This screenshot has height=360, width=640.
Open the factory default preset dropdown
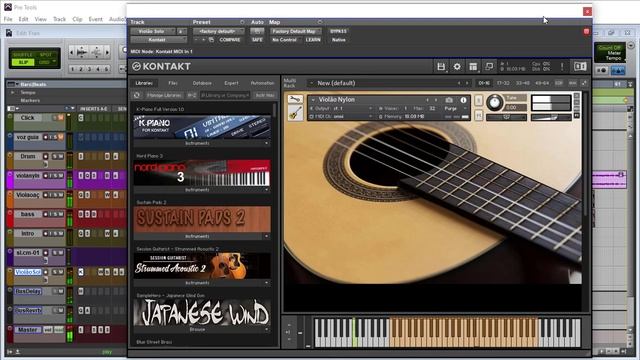tap(218, 31)
